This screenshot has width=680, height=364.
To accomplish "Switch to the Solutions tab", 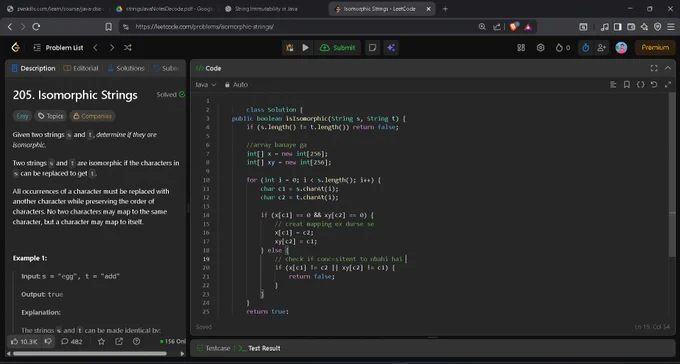I will [126, 68].
